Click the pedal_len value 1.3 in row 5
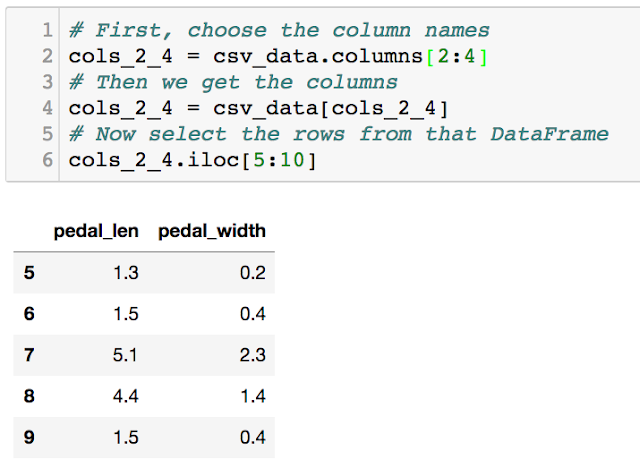640x468 pixels. (x=126, y=273)
